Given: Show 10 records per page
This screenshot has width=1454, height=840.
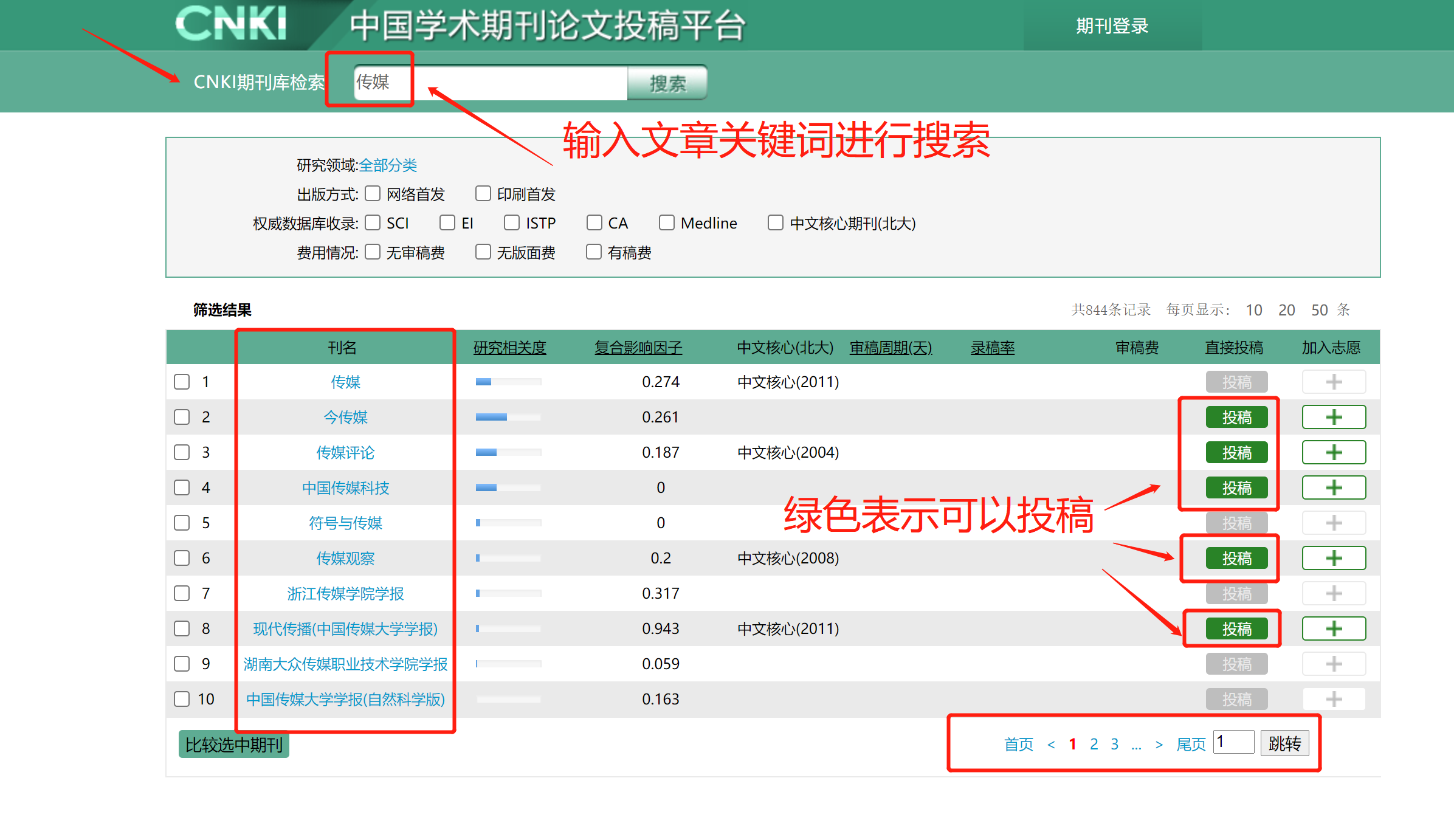Looking at the screenshot, I should coord(1254,310).
